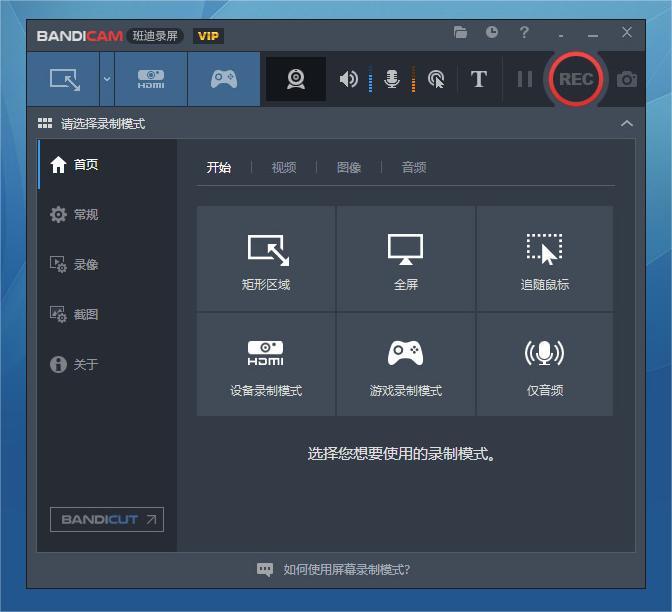Minimize to tray with small dash button
This screenshot has height=612, width=672.
[561, 36]
